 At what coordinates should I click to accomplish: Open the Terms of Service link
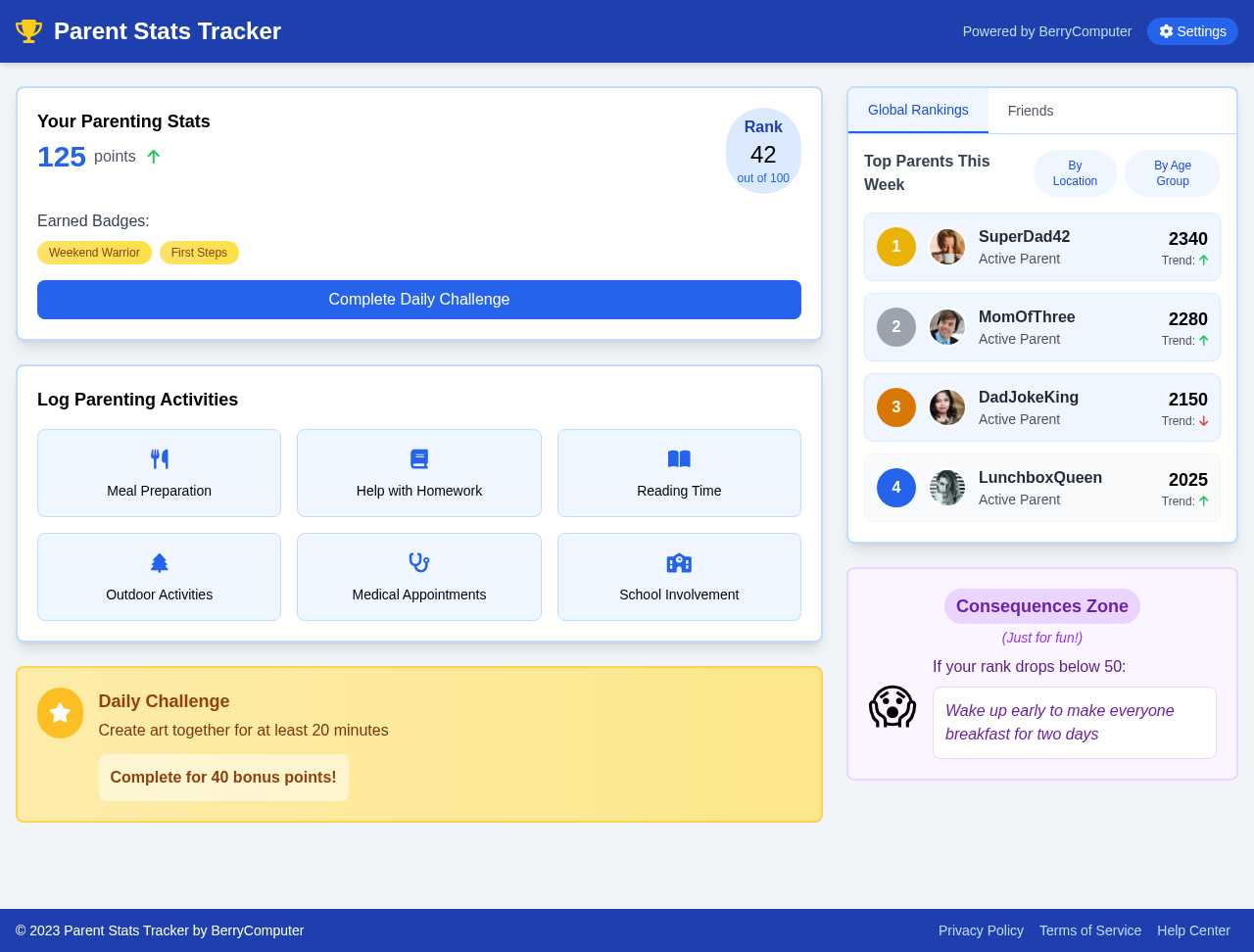1089,930
